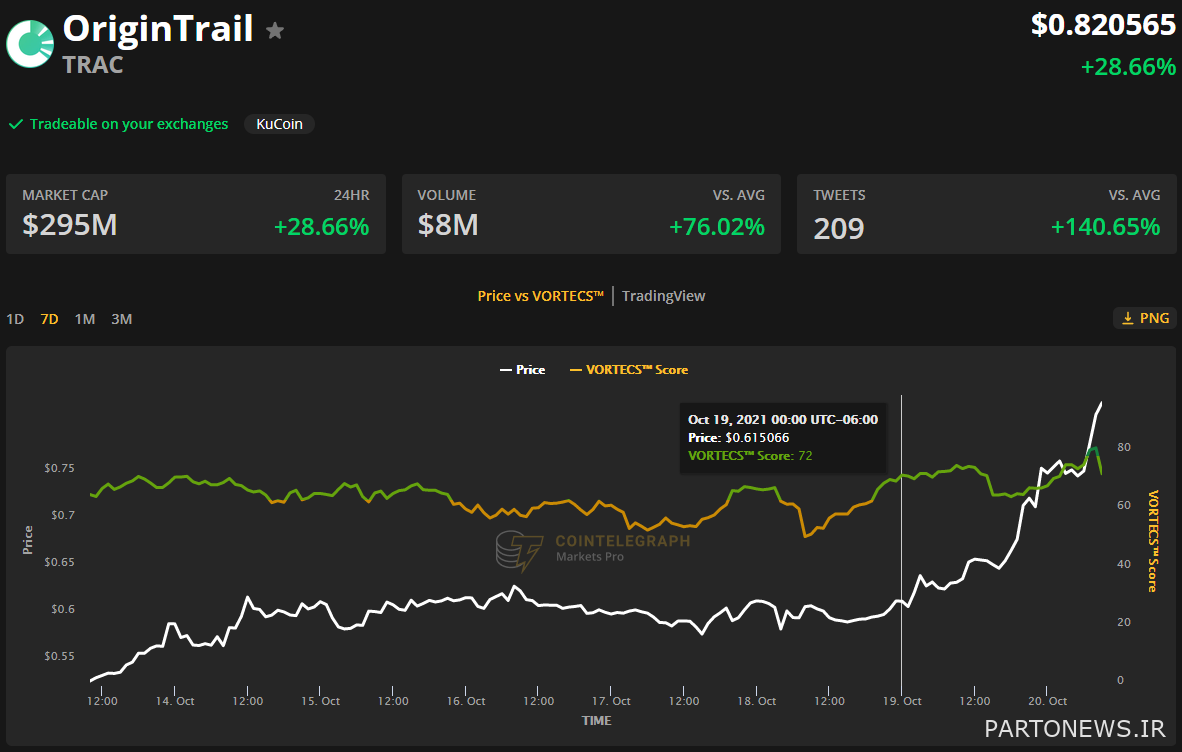Switch chart range to 1D
The image size is (1182, 752).
click(x=15, y=319)
